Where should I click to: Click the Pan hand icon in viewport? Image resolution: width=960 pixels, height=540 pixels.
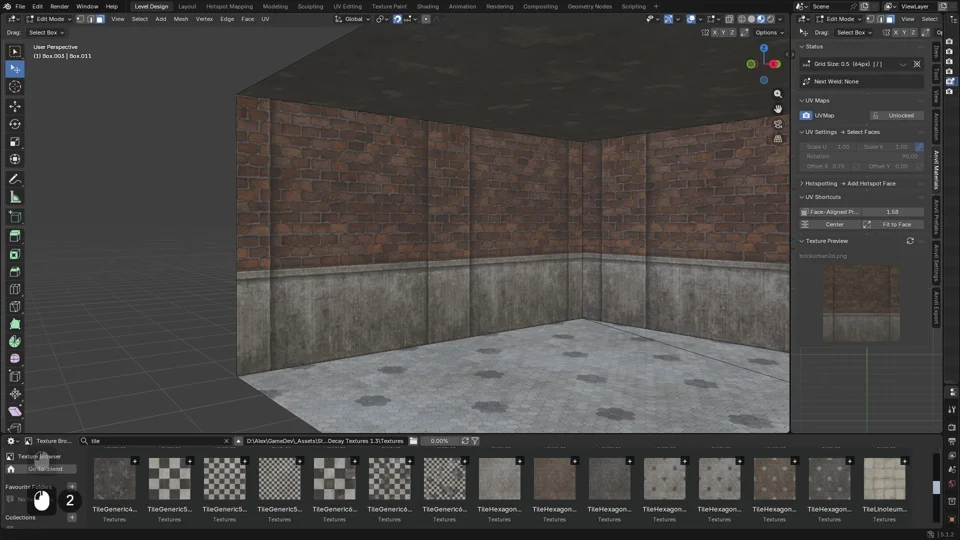[x=778, y=109]
